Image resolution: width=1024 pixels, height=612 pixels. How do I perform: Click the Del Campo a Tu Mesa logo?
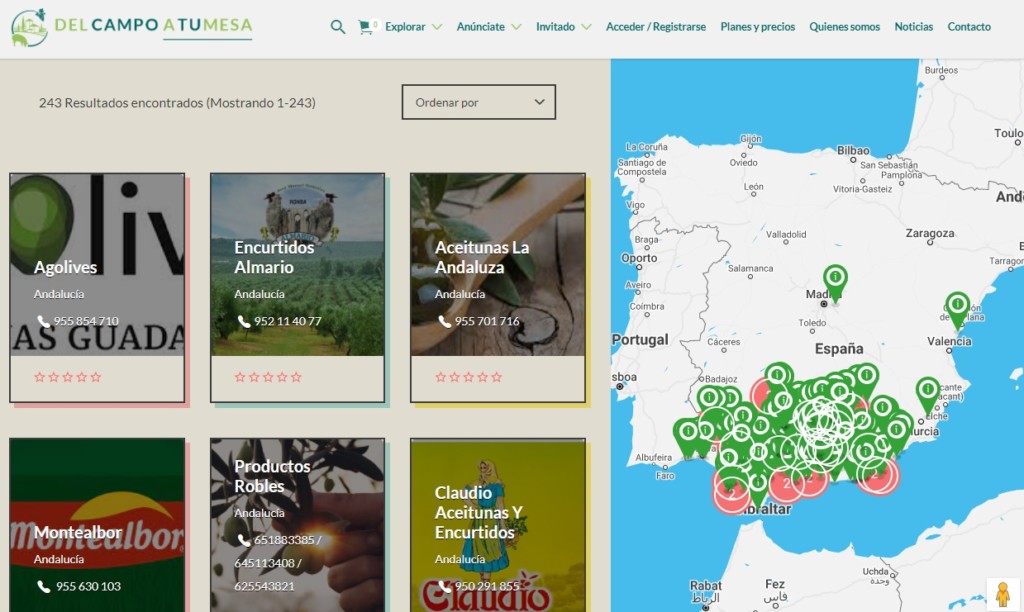tap(132, 27)
